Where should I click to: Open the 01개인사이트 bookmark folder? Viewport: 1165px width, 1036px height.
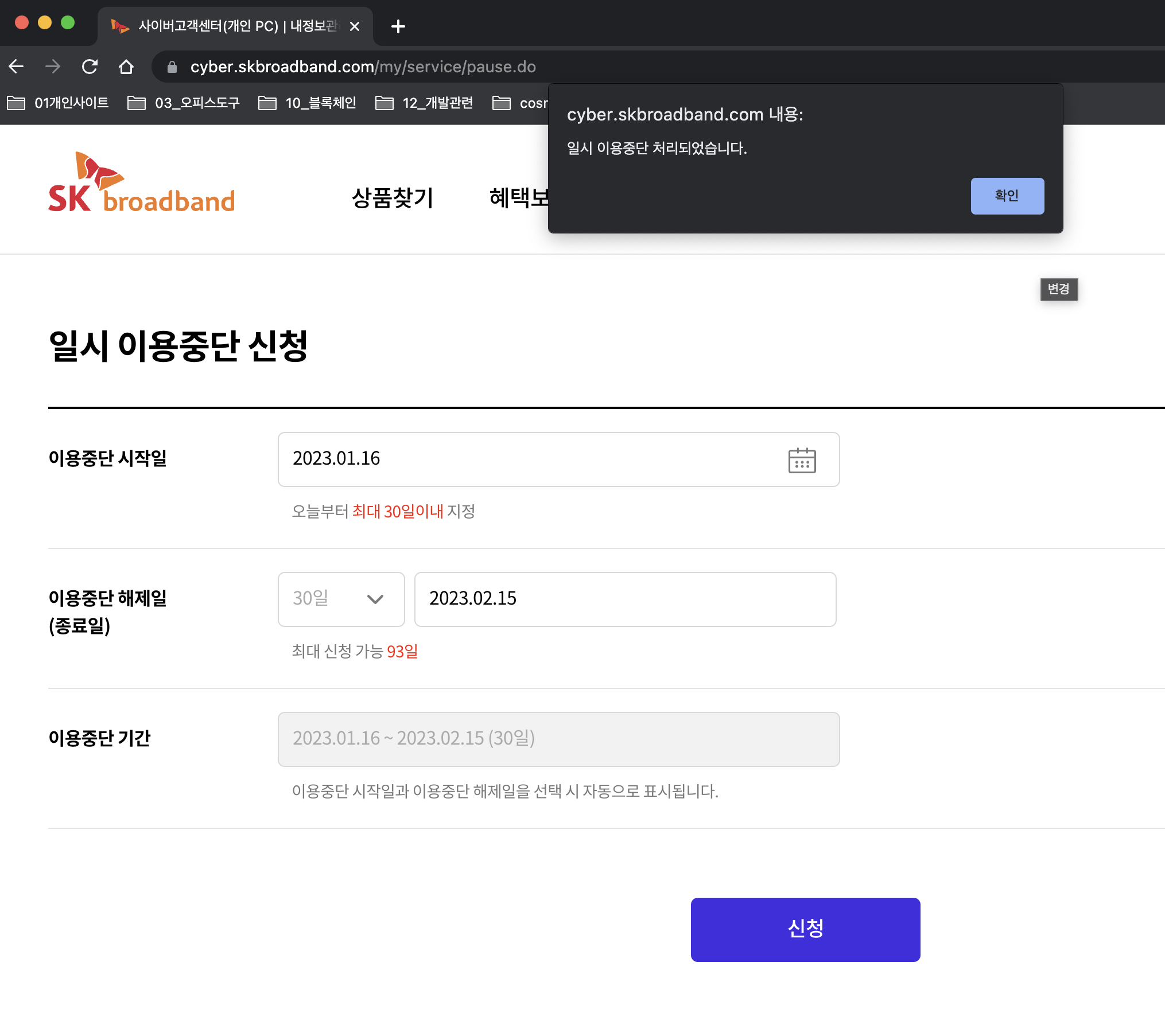(x=57, y=103)
